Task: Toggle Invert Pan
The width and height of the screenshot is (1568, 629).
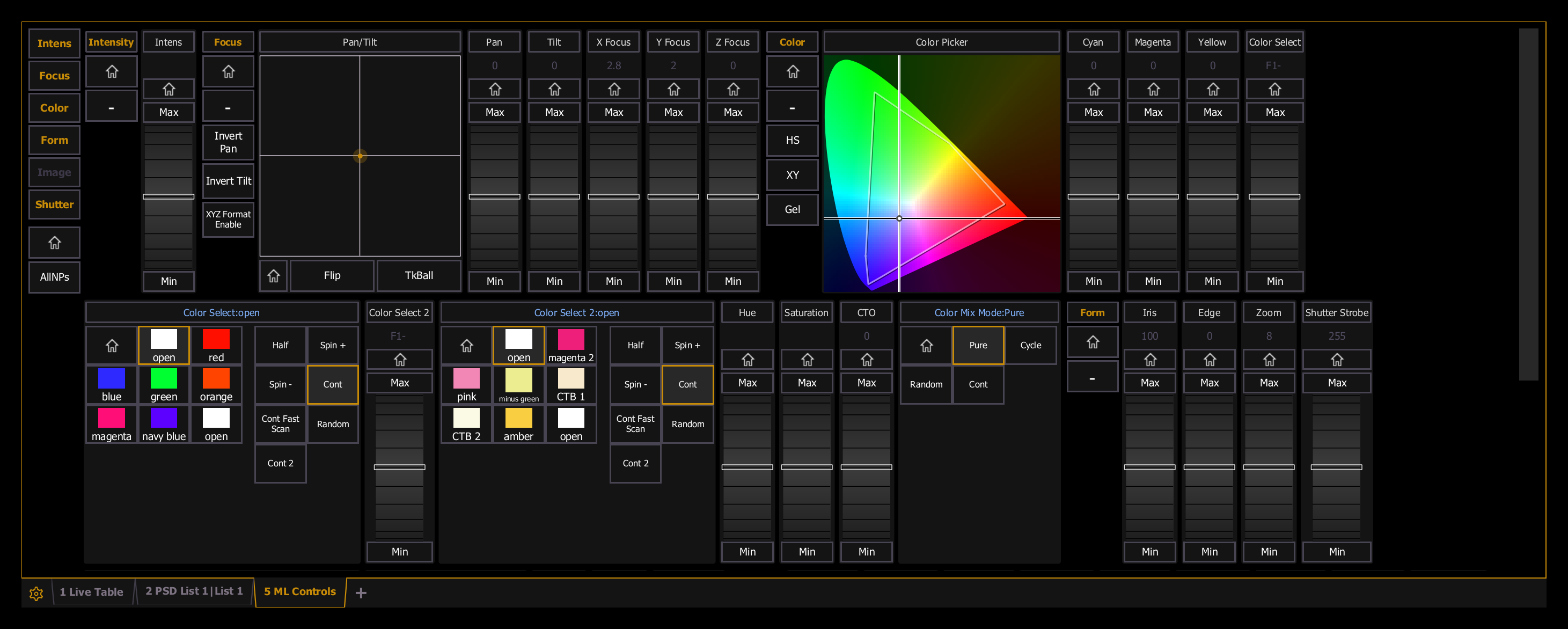Action: (228, 142)
